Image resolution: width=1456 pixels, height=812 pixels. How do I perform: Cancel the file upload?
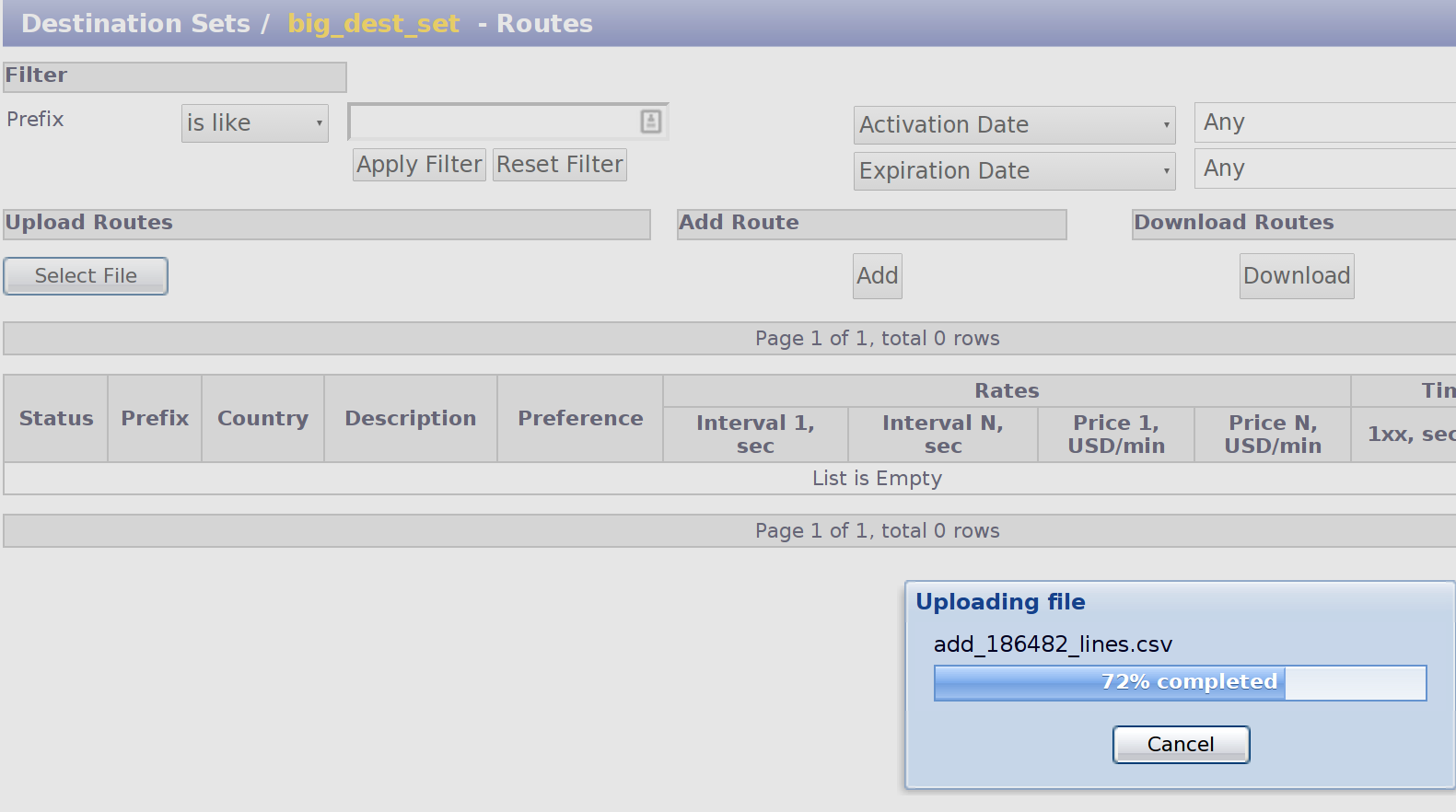click(1180, 745)
